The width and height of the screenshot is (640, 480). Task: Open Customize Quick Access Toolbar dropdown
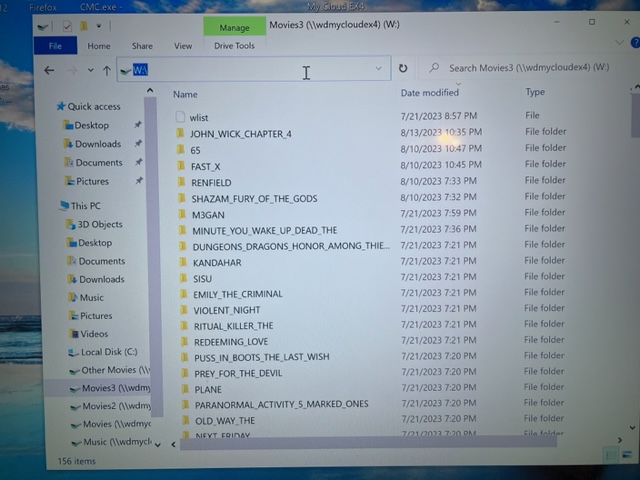pos(99,26)
